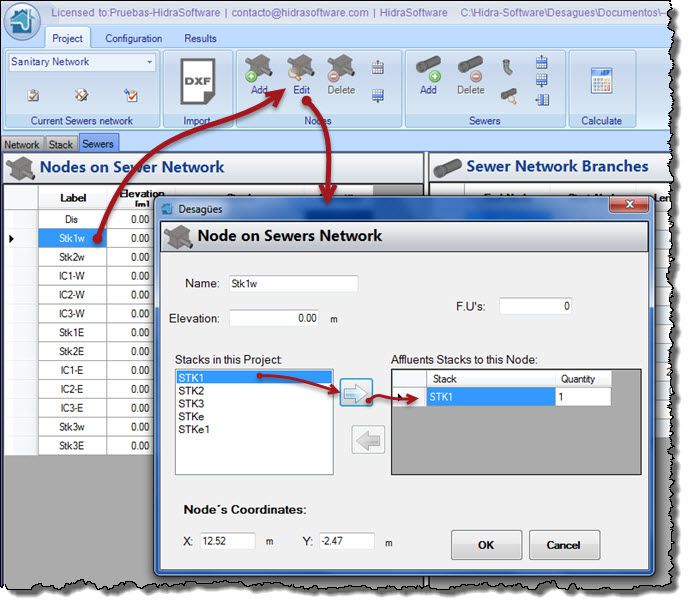The height and width of the screenshot is (605, 690).
Task: Click the edit pipe icon in Sewers group
Action: point(509,95)
